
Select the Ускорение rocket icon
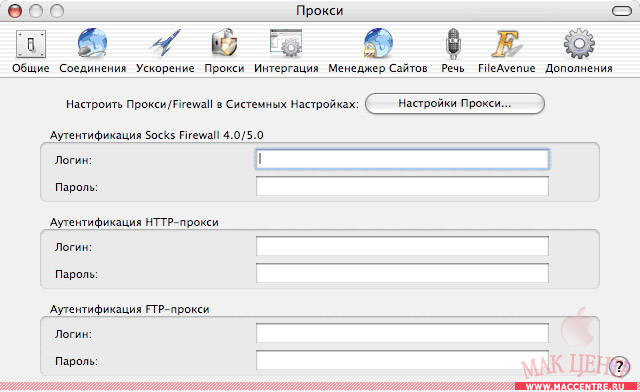(x=165, y=43)
